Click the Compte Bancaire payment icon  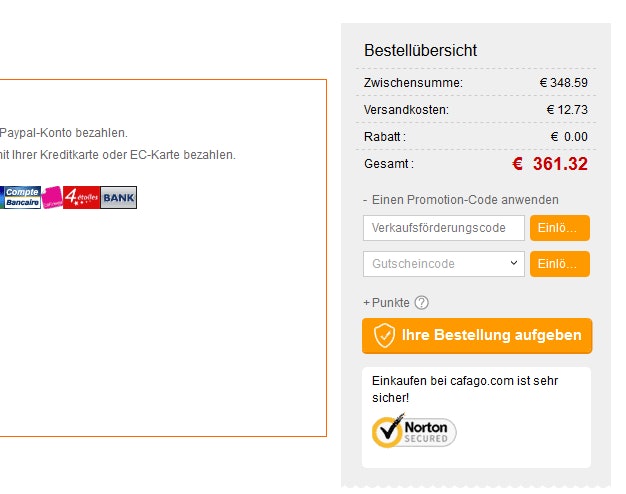(20, 197)
